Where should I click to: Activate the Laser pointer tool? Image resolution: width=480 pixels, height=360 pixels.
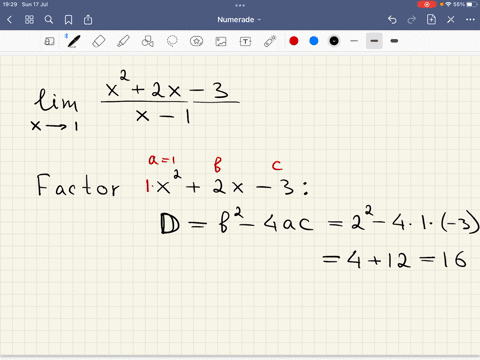pos(270,41)
